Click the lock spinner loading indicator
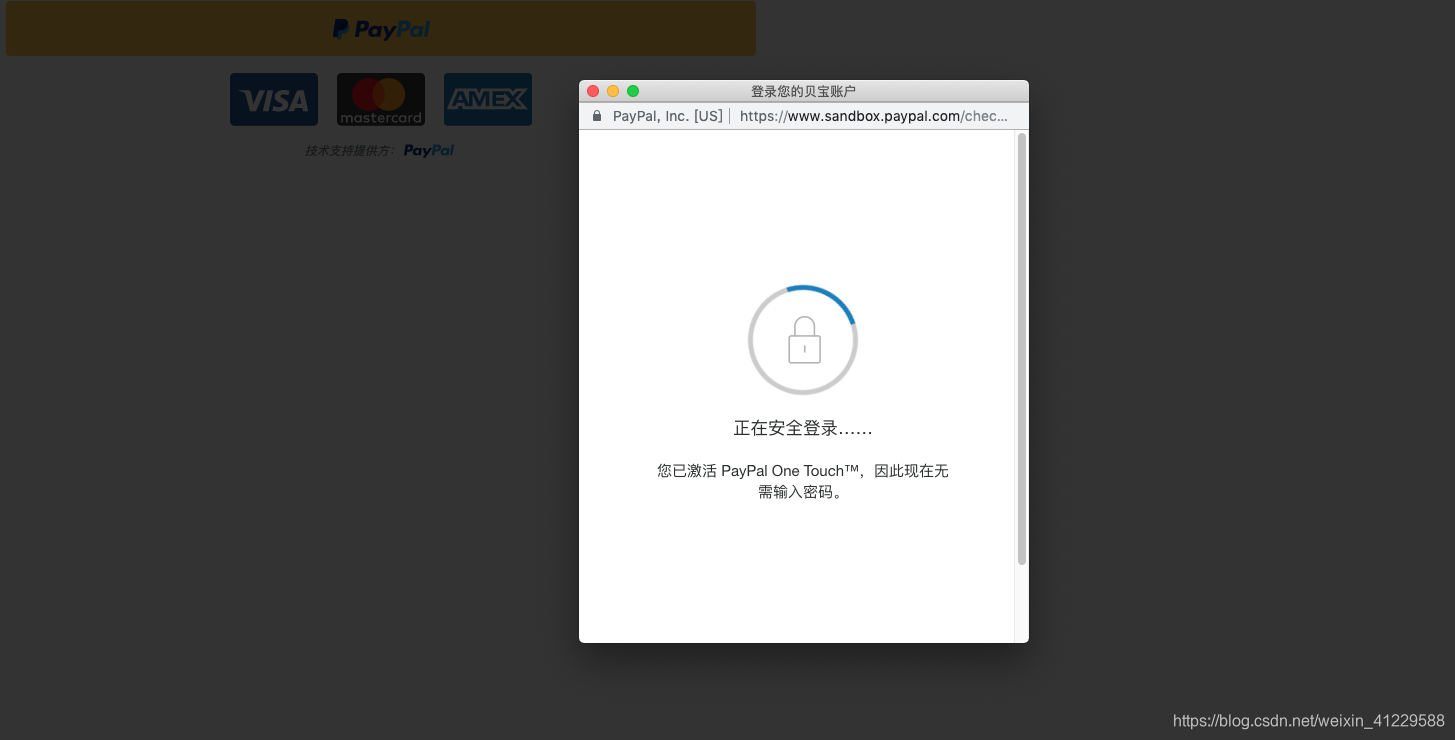The image size is (1455, 740). (x=803, y=340)
